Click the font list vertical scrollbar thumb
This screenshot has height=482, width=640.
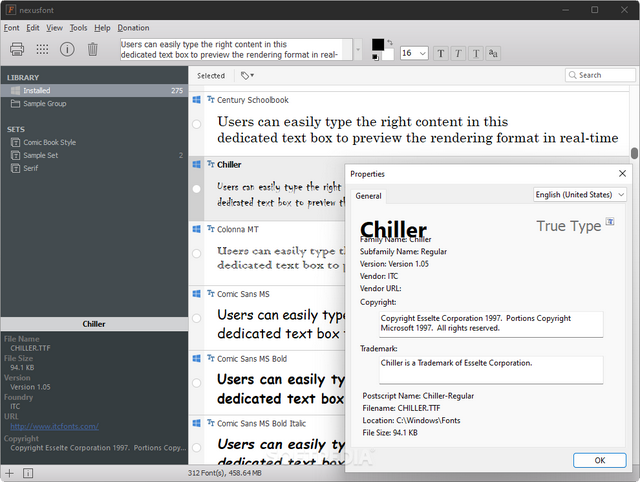coord(634,153)
